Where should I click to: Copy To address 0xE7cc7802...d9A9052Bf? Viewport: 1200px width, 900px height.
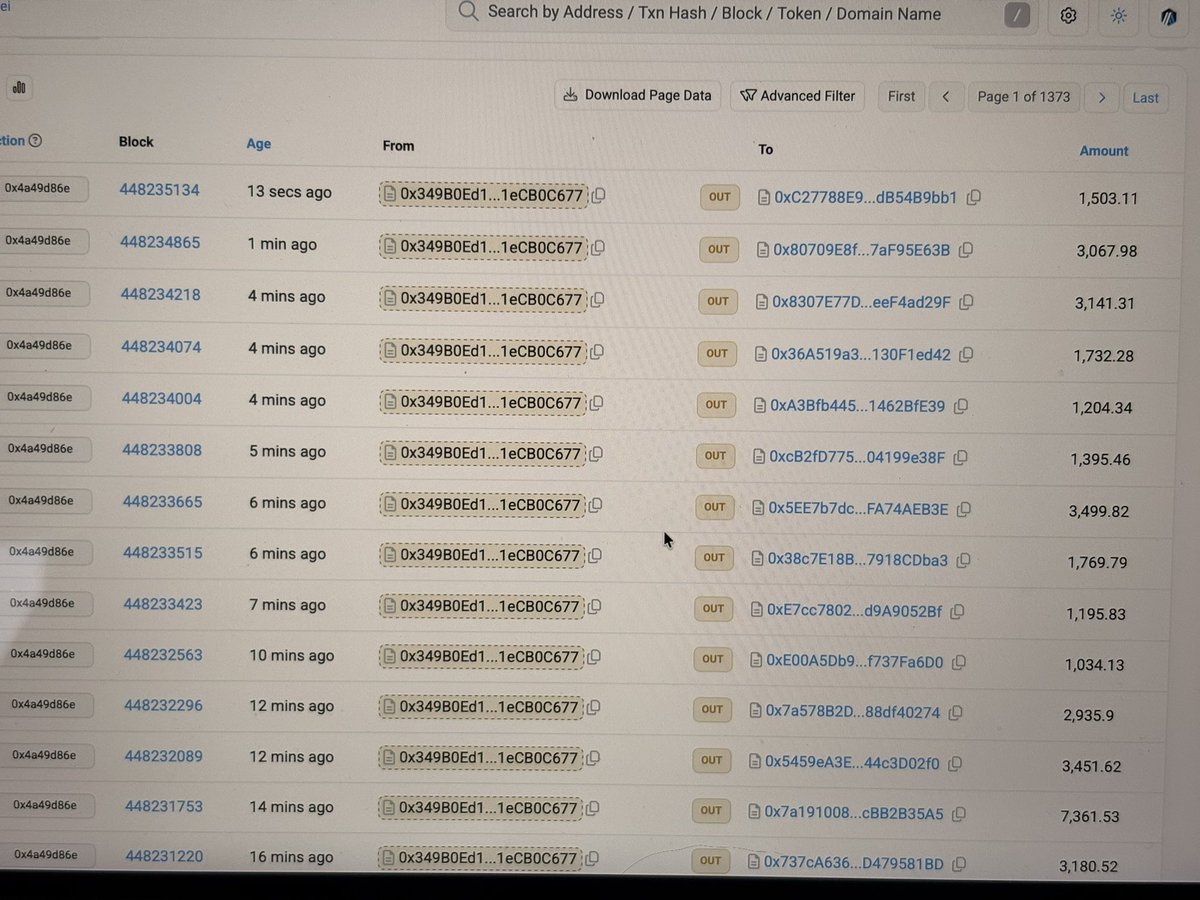tap(958, 611)
